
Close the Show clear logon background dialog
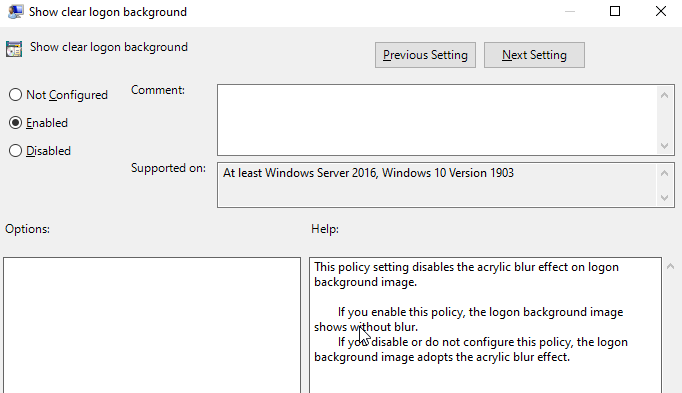(x=661, y=11)
